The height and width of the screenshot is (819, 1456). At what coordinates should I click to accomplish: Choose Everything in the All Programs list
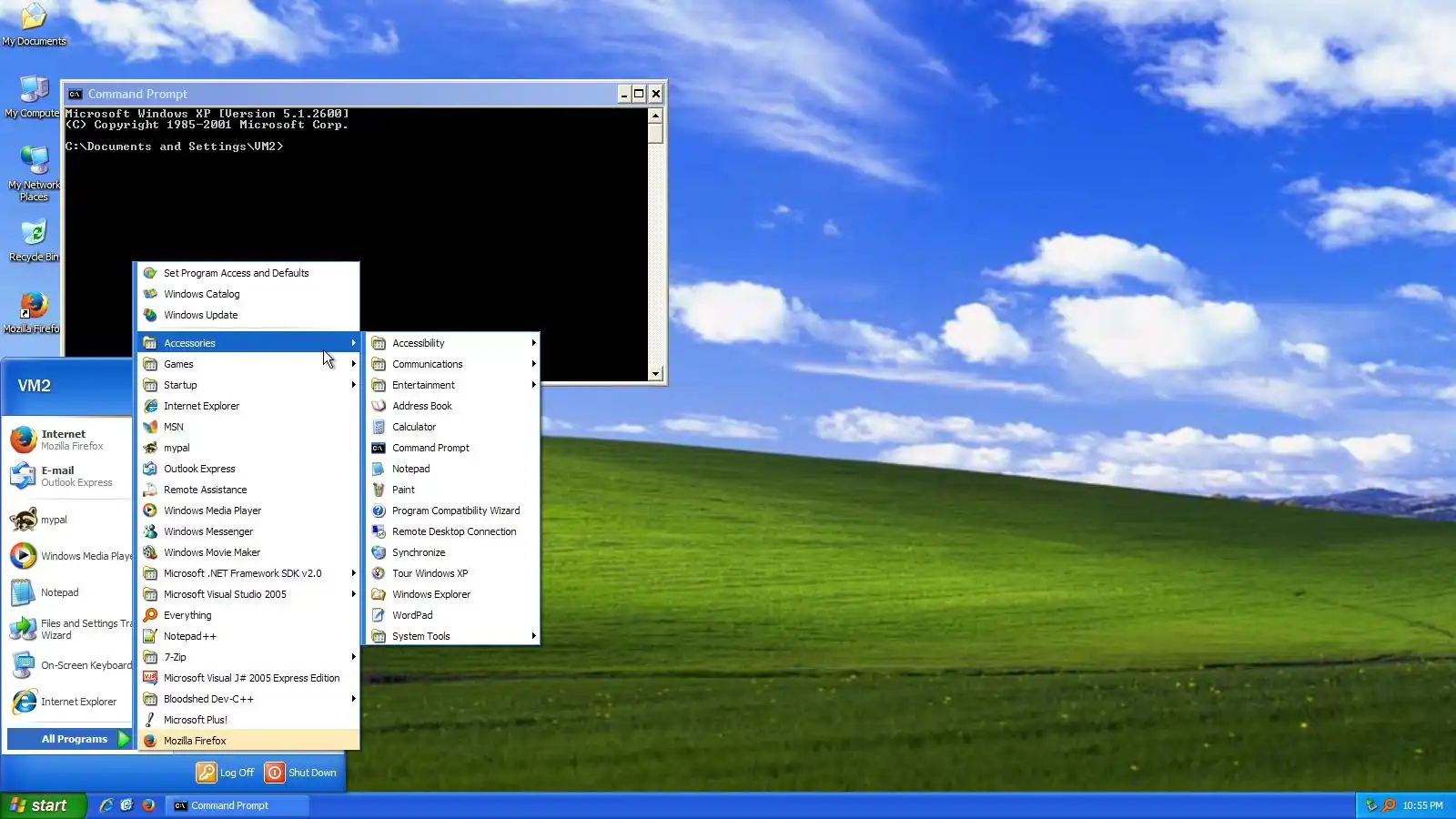coord(248,615)
